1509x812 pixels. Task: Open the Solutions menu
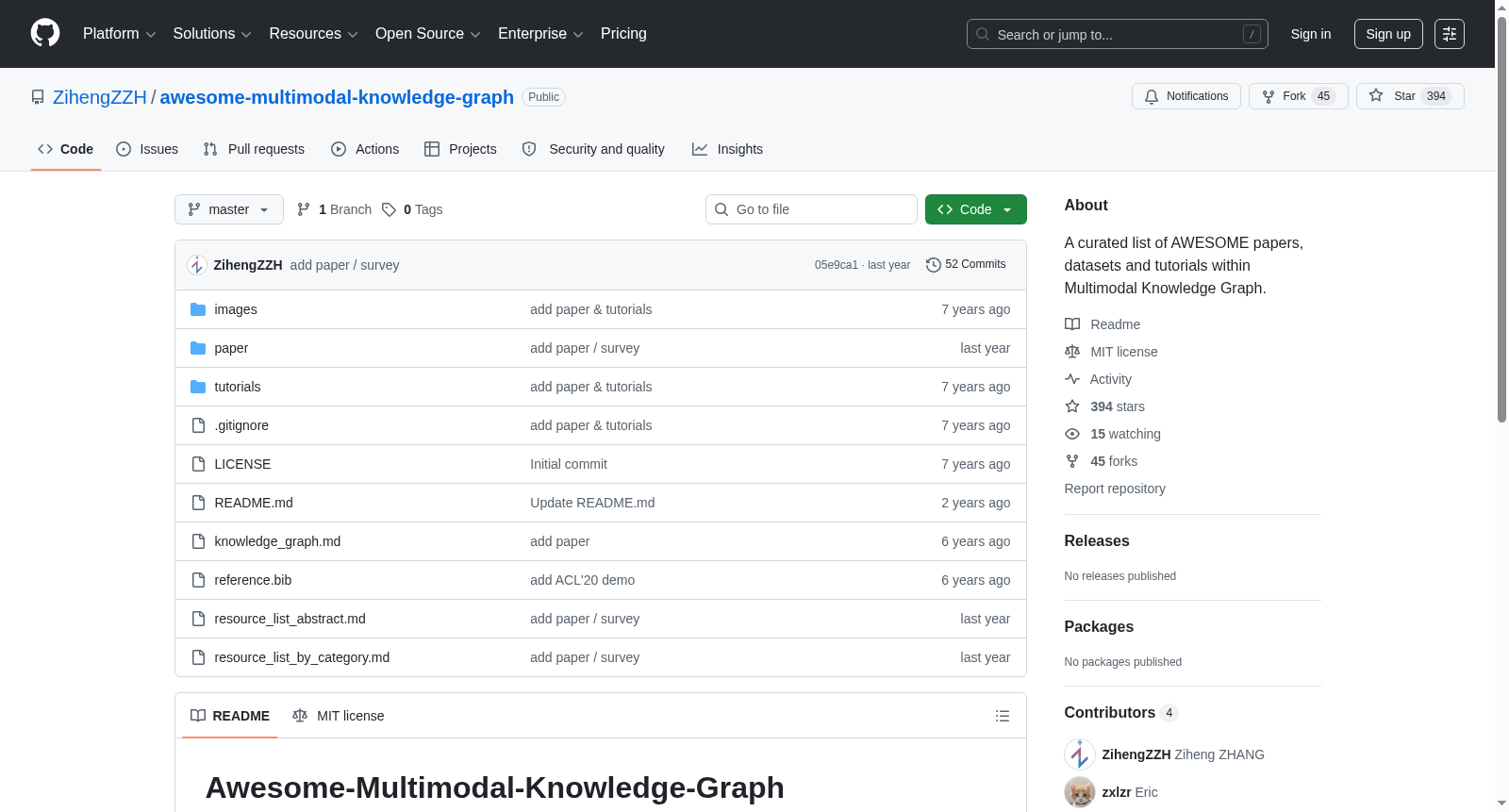pyautogui.click(x=212, y=34)
